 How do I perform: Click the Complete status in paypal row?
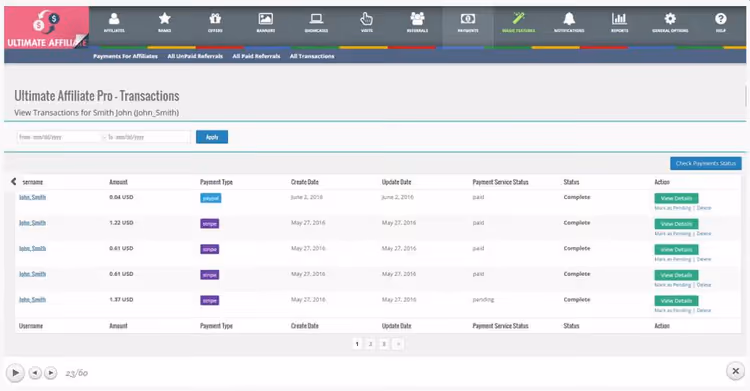click(x=577, y=197)
